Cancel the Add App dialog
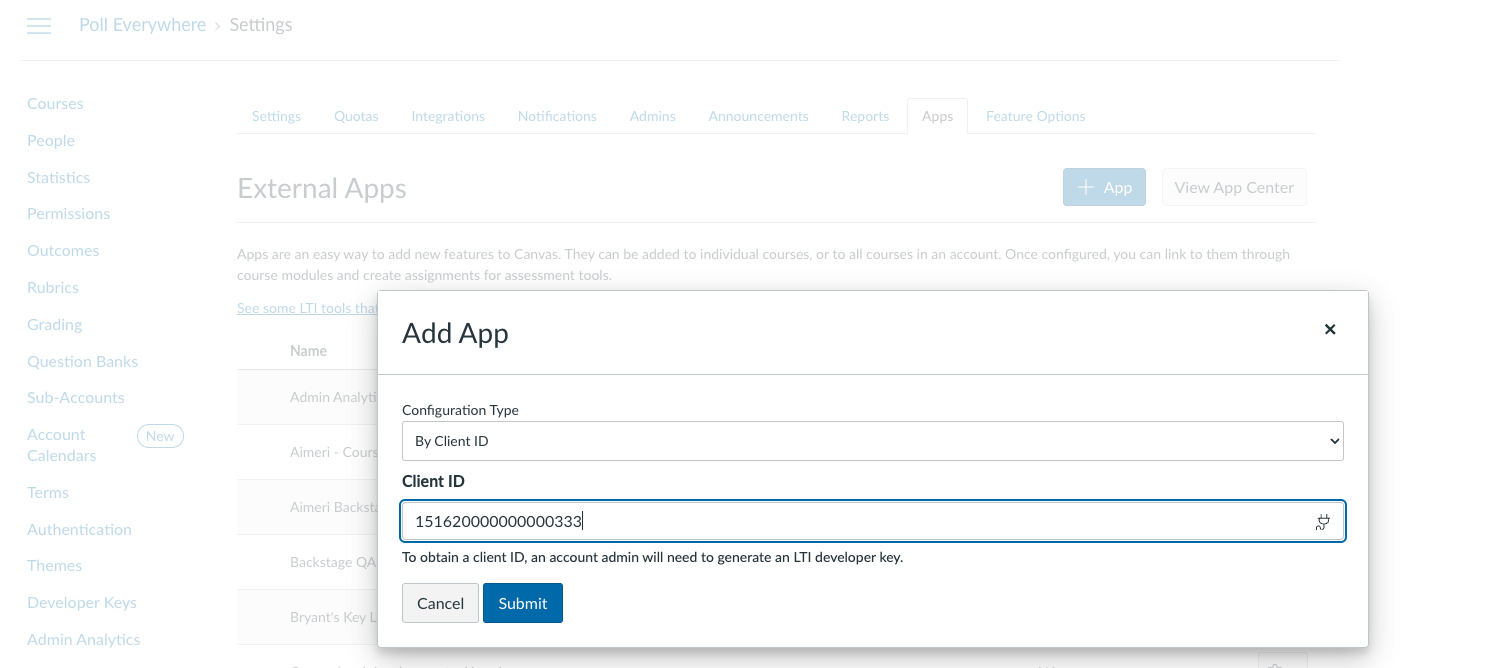This screenshot has width=1488, height=668. pyautogui.click(x=440, y=603)
